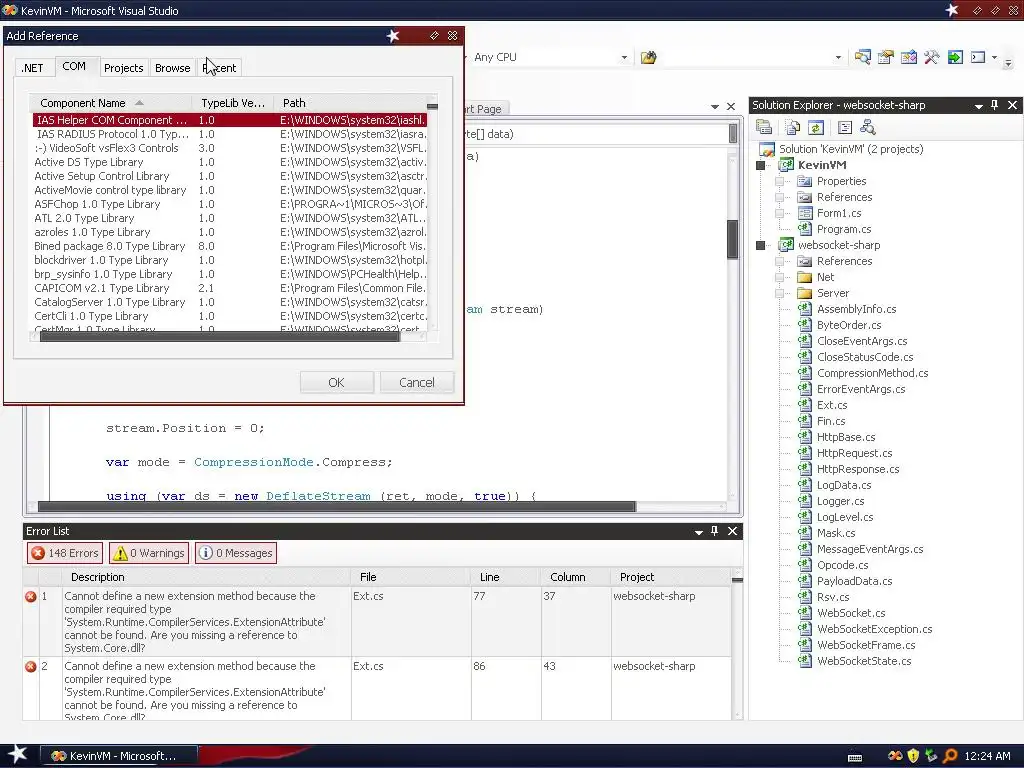The height and width of the screenshot is (768, 1024).
Task: Click View Code icon in Solution Explorer
Action: coord(844,127)
